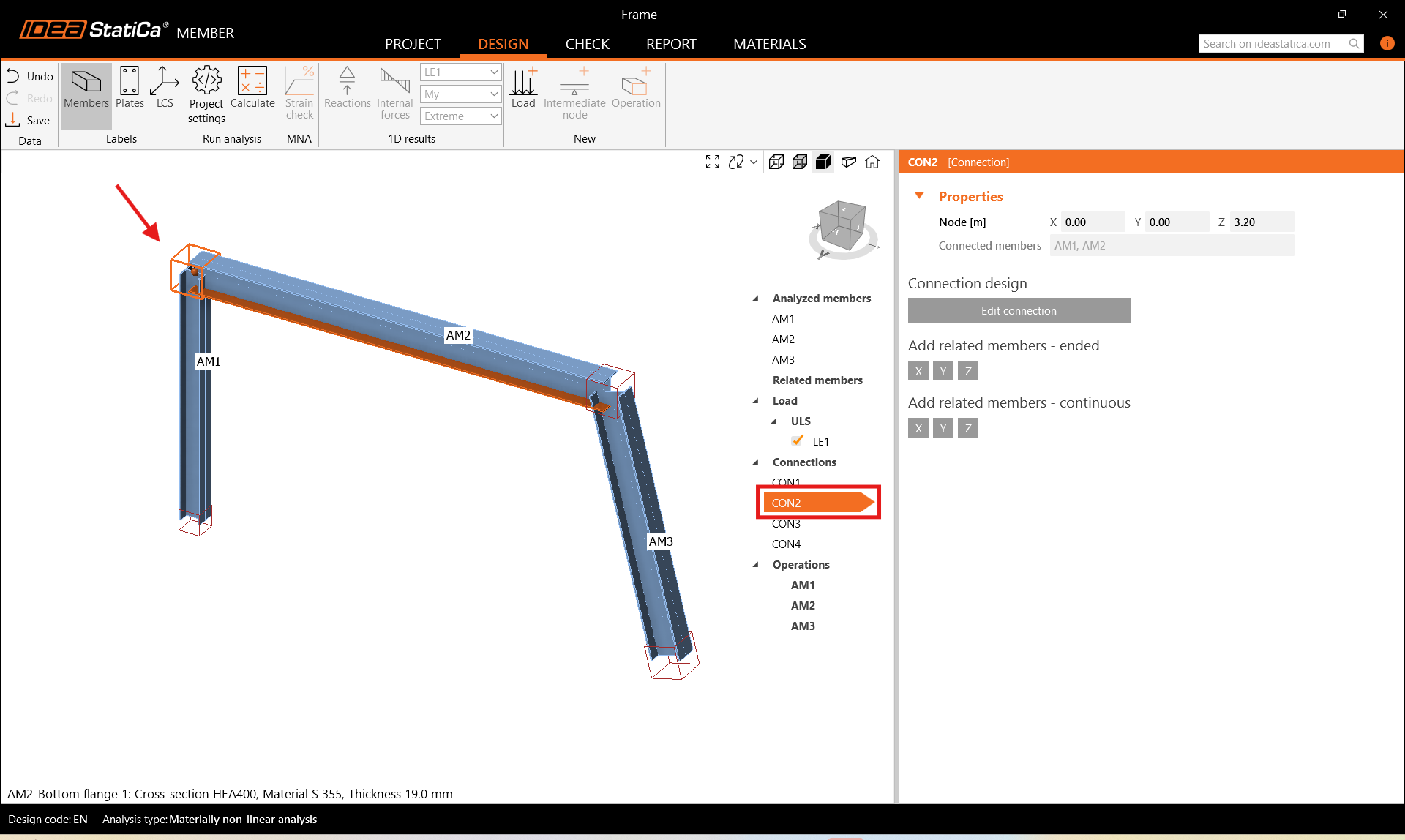Switch to the CHECK tab
Screen dimensions: 1405x840
(x=587, y=44)
